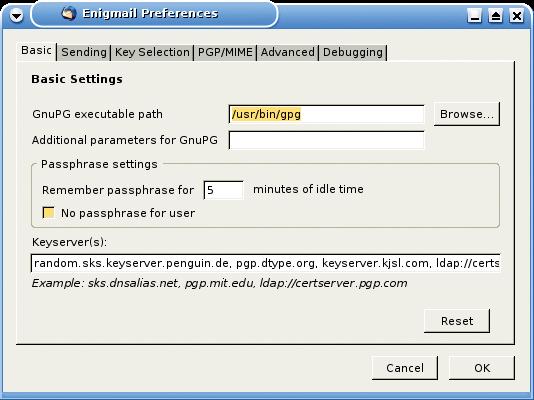534x400 pixels.
Task: Switch to the Sending tab
Action: pyautogui.click(x=84, y=52)
